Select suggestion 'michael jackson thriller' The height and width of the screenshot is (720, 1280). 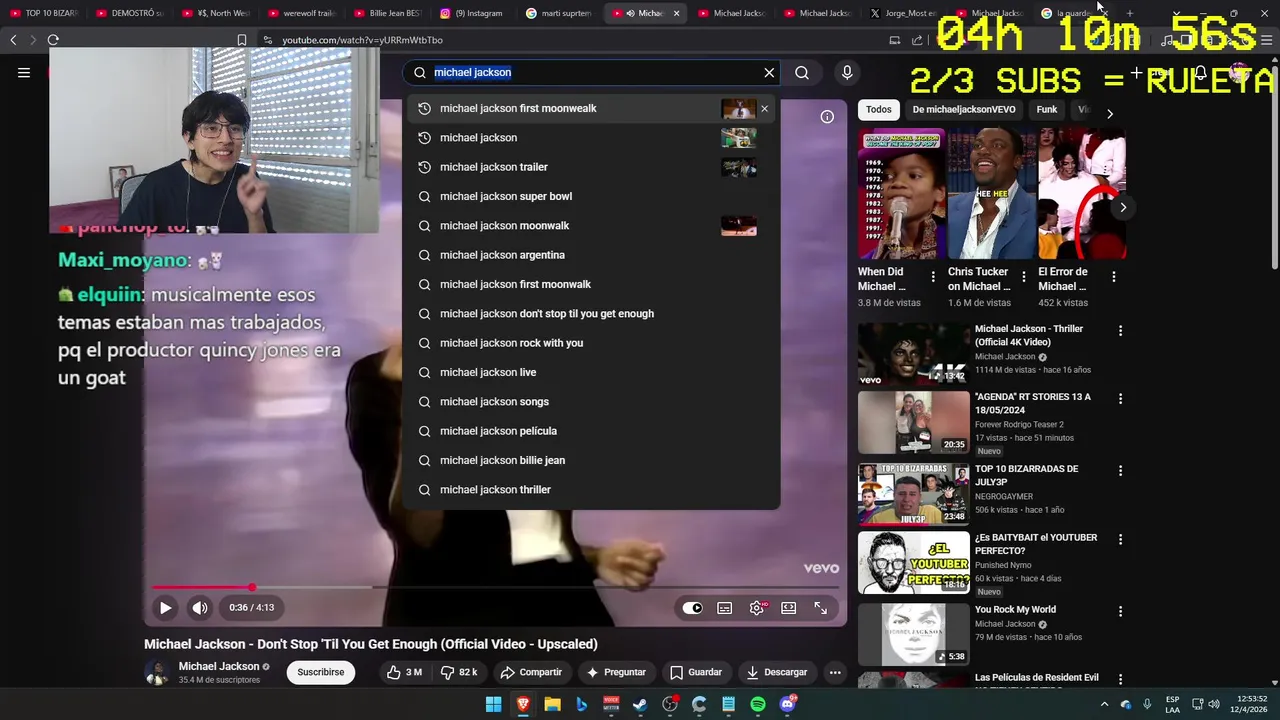coord(591,490)
